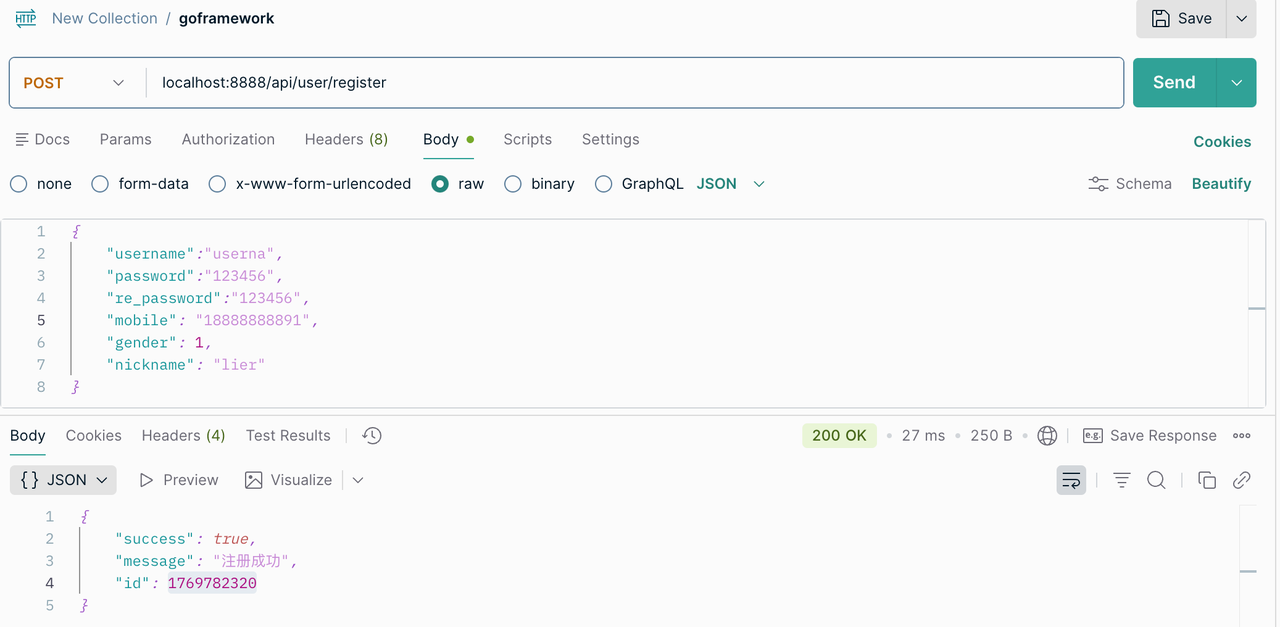Image resolution: width=1280 pixels, height=627 pixels.
Task: Open the New Collection breadcrumb
Action: pyautogui.click(x=104, y=18)
